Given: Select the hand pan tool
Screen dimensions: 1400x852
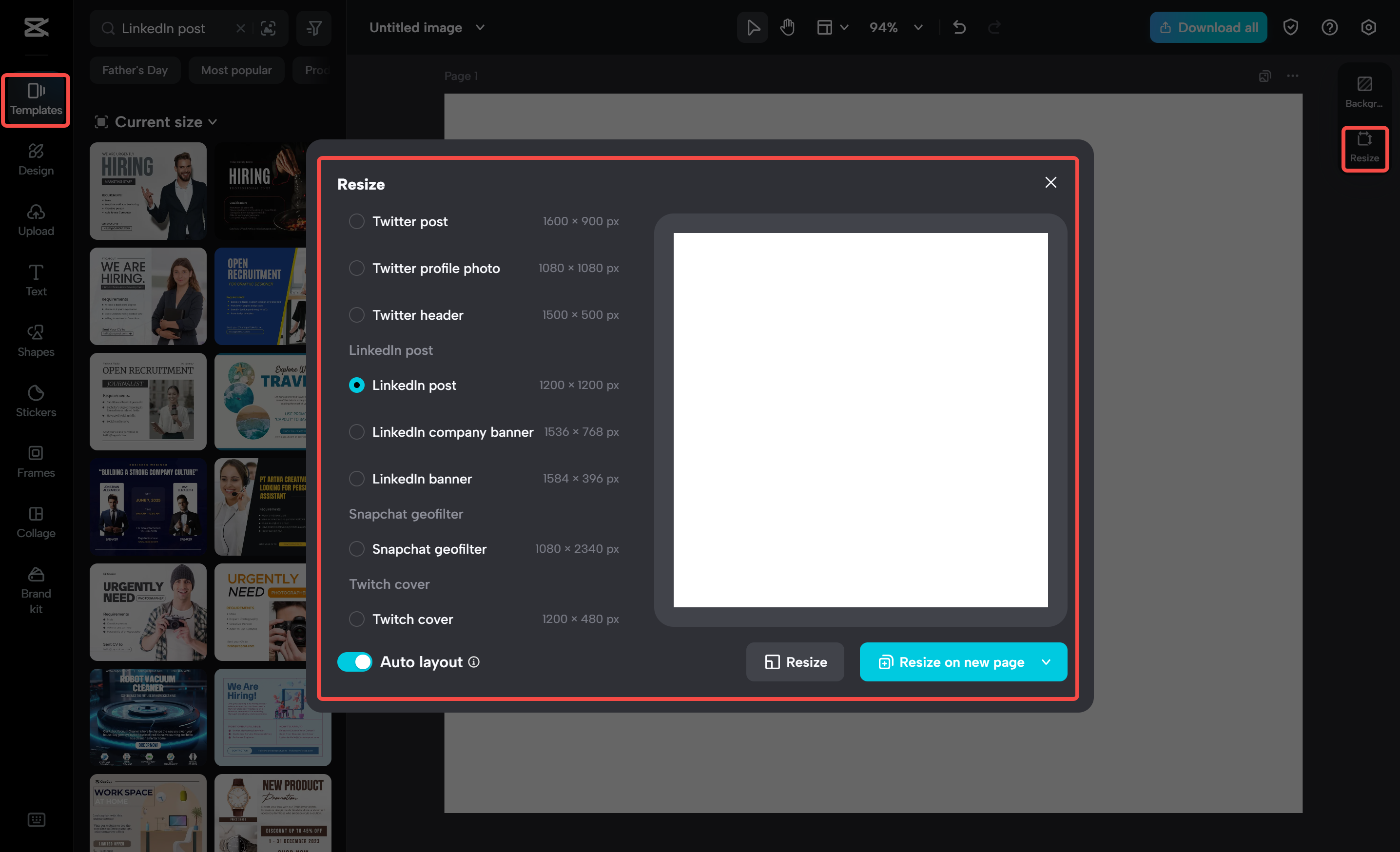Looking at the screenshot, I should [788, 27].
